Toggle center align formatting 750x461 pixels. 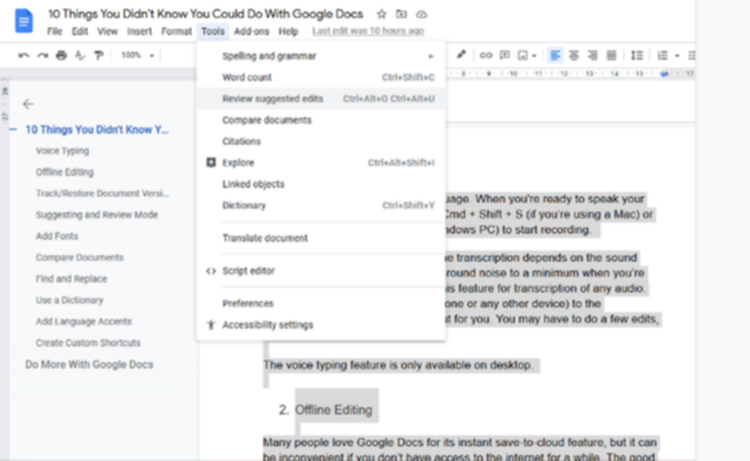point(574,55)
